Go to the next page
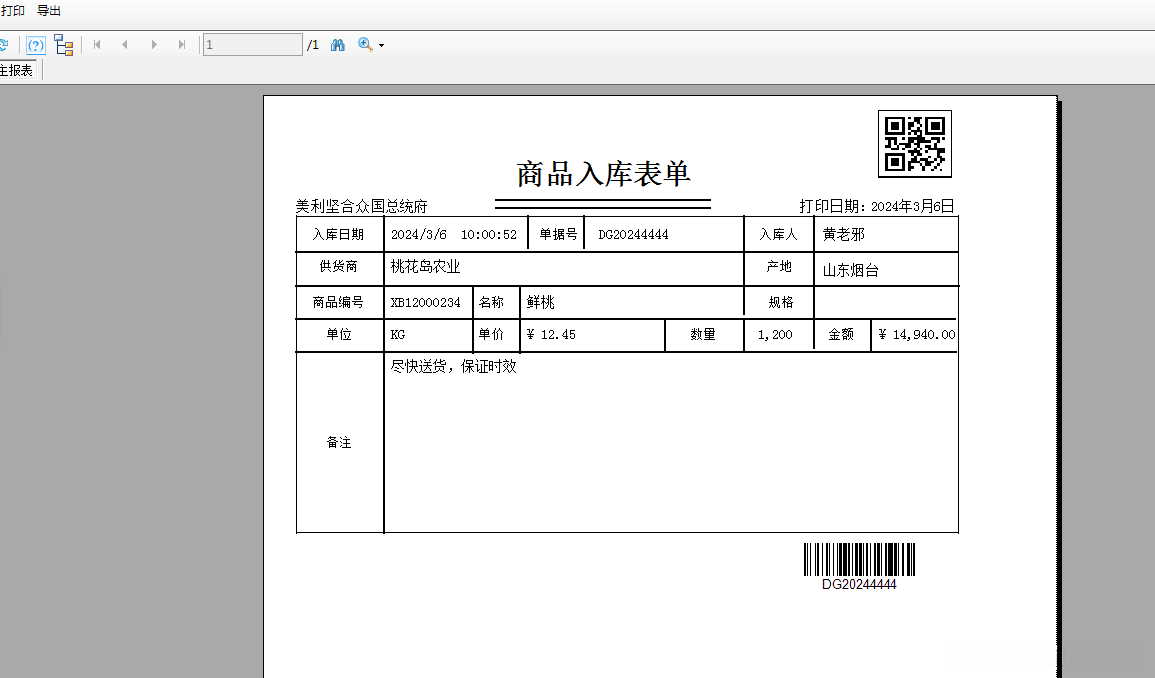This screenshot has height=678, width=1155. [154, 45]
